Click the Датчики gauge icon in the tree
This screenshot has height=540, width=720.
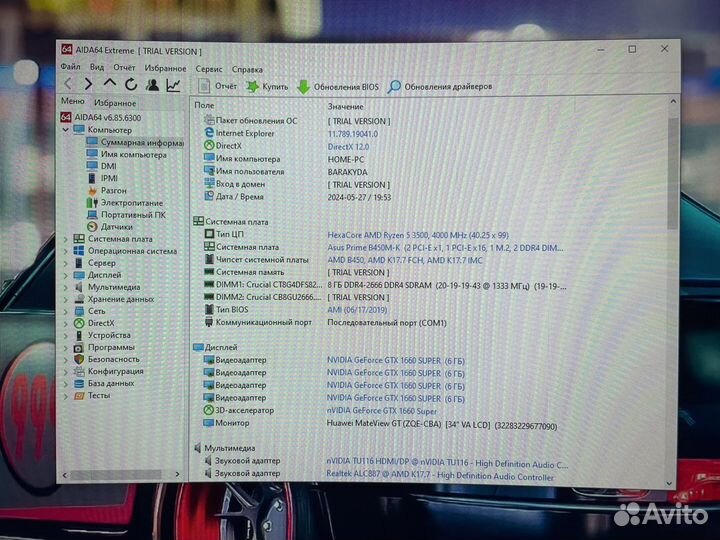pos(92,226)
